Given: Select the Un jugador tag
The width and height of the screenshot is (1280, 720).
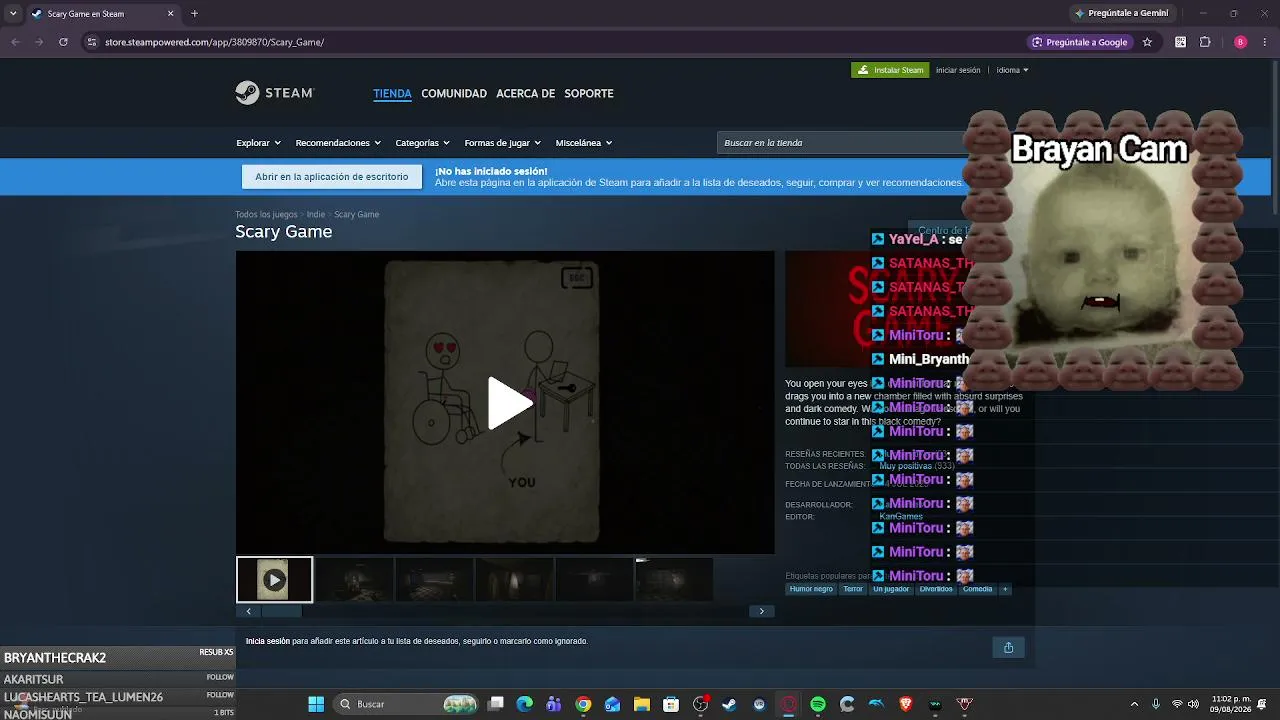Looking at the screenshot, I should 891,589.
